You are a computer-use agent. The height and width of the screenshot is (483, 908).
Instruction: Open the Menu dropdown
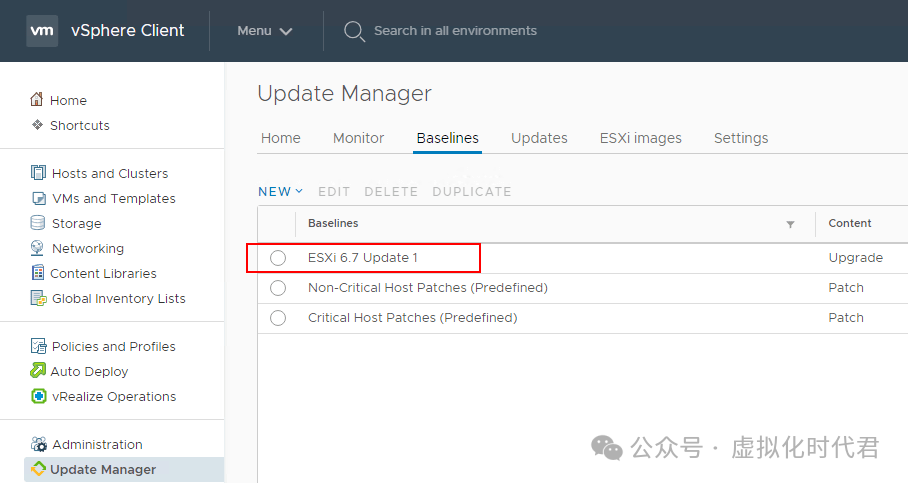(265, 31)
